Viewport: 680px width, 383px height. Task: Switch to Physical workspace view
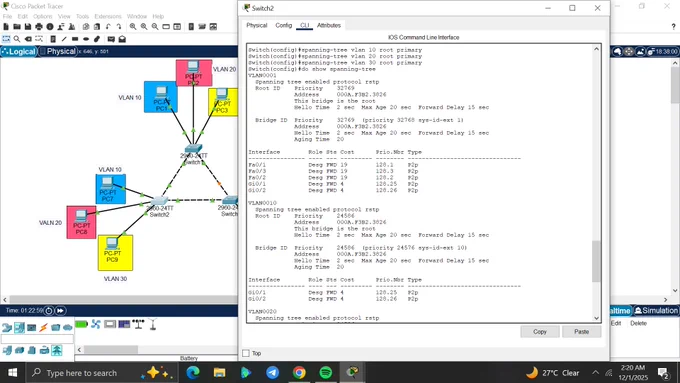(x=57, y=51)
